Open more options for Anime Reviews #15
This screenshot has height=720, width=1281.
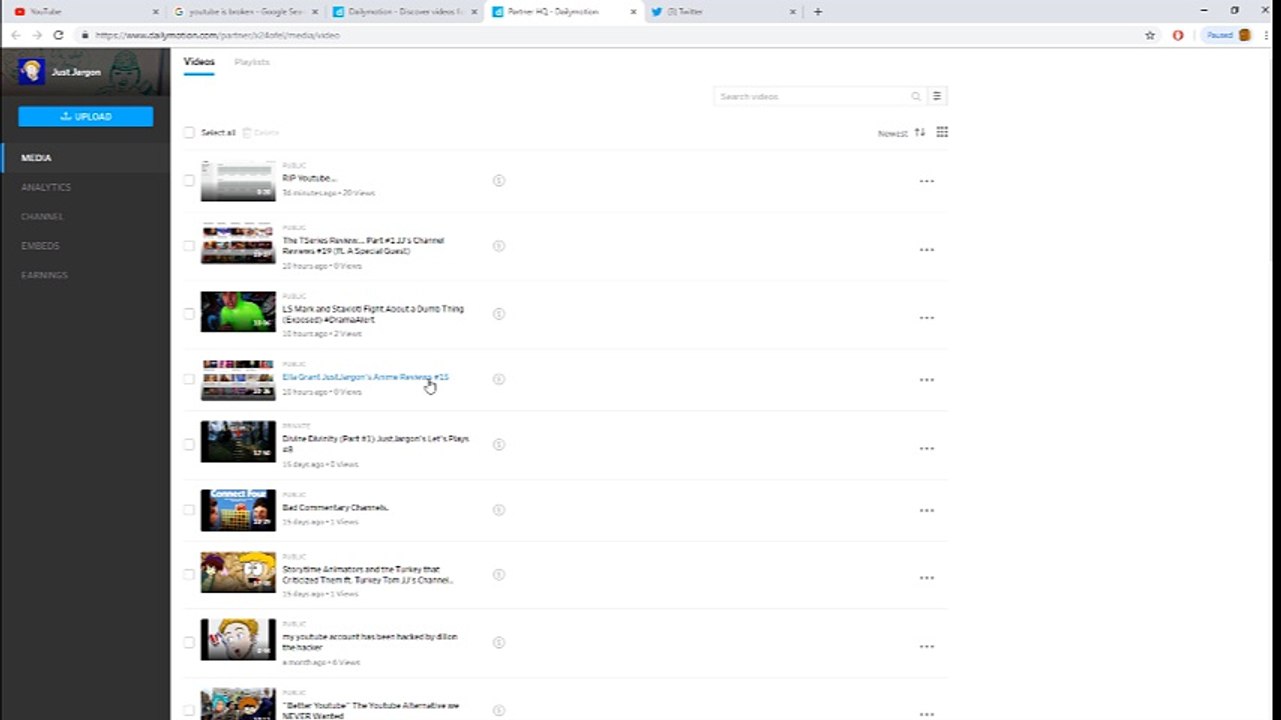point(927,380)
